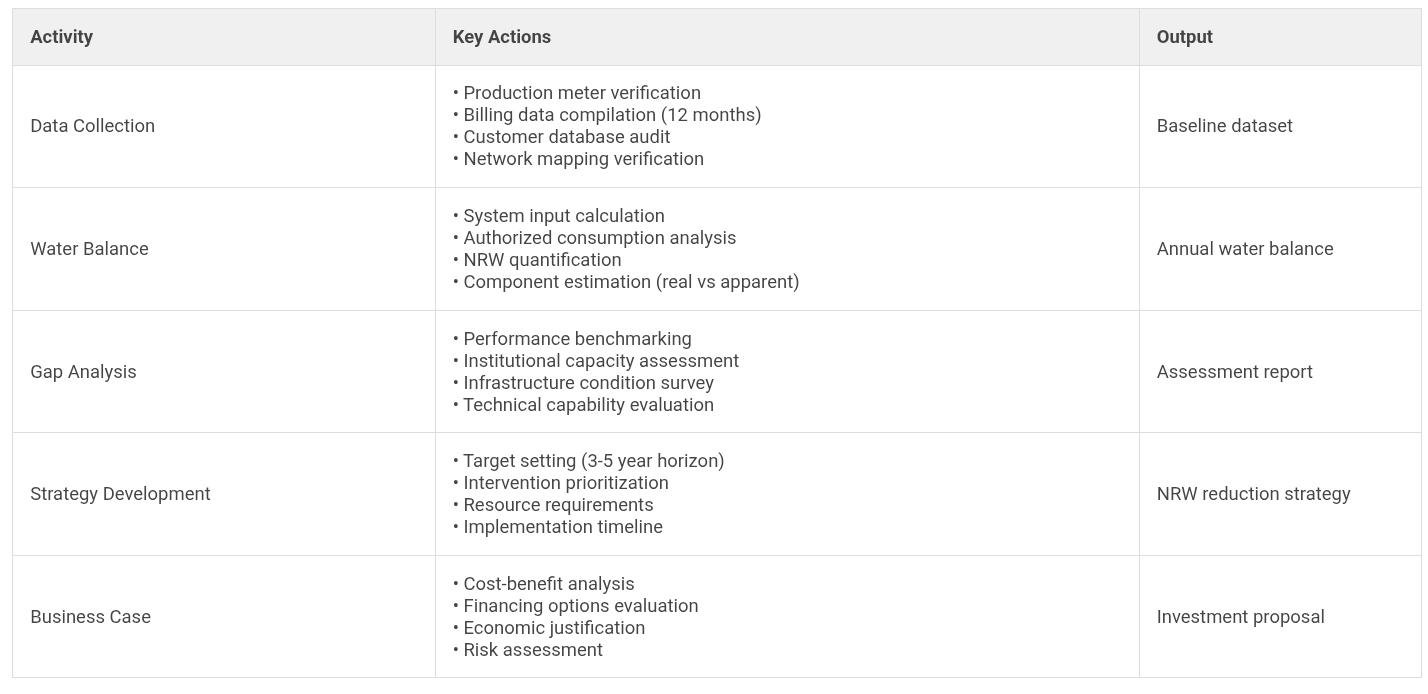Viewport: 1428px width, 694px height.
Task: Click the NRW reduction strategy output
Action: pyautogui.click(x=1253, y=494)
